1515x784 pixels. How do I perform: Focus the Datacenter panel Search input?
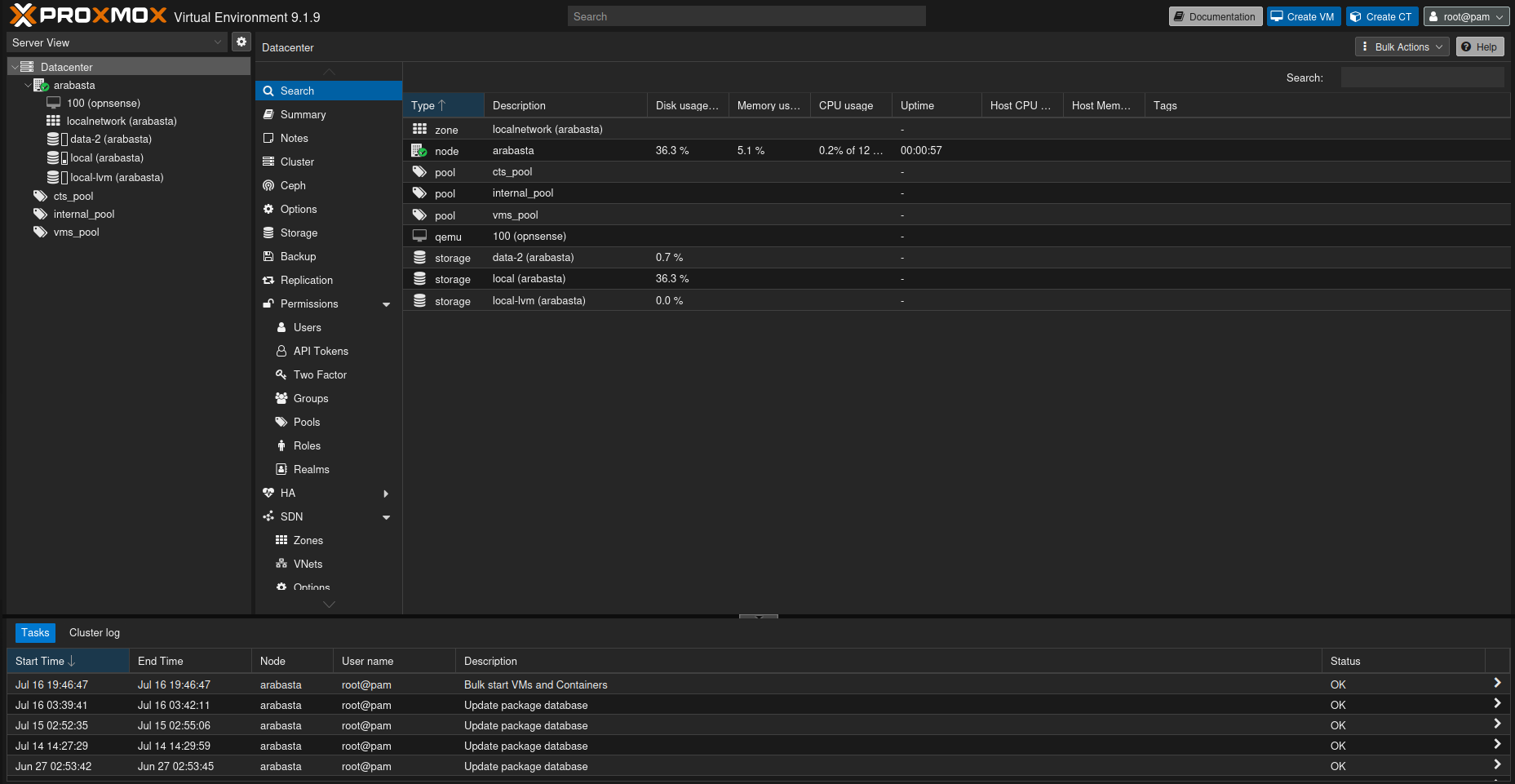tap(1422, 78)
